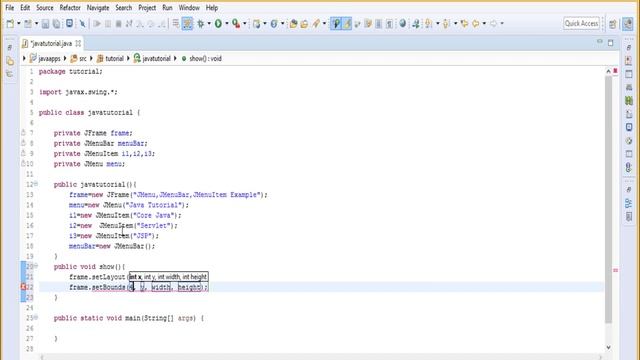This screenshot has width=640, height=360.
Task: Open the Window menu
Action: [189, 8]
